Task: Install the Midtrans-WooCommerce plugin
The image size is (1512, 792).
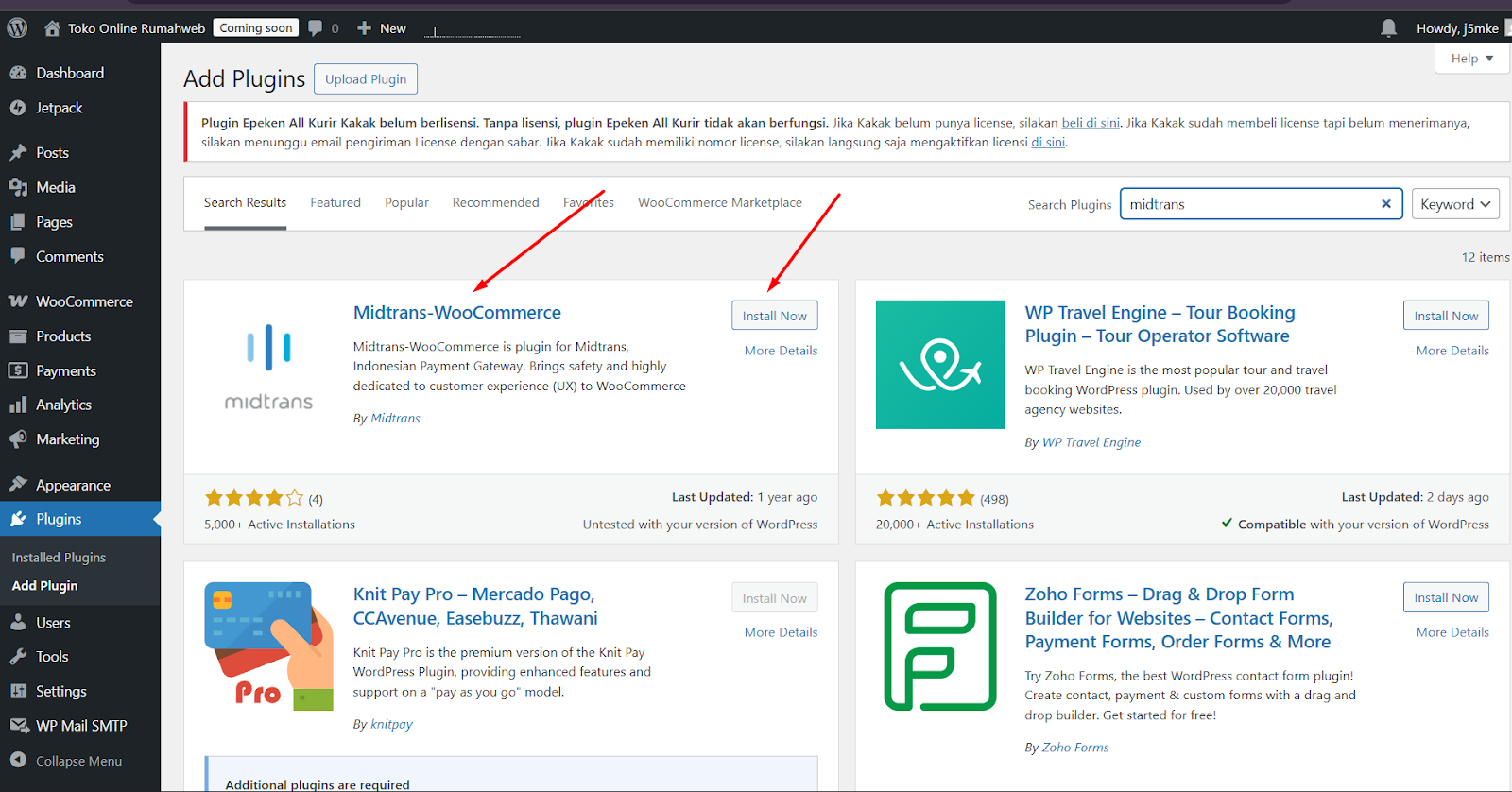Action: click(x=774, y=316)
